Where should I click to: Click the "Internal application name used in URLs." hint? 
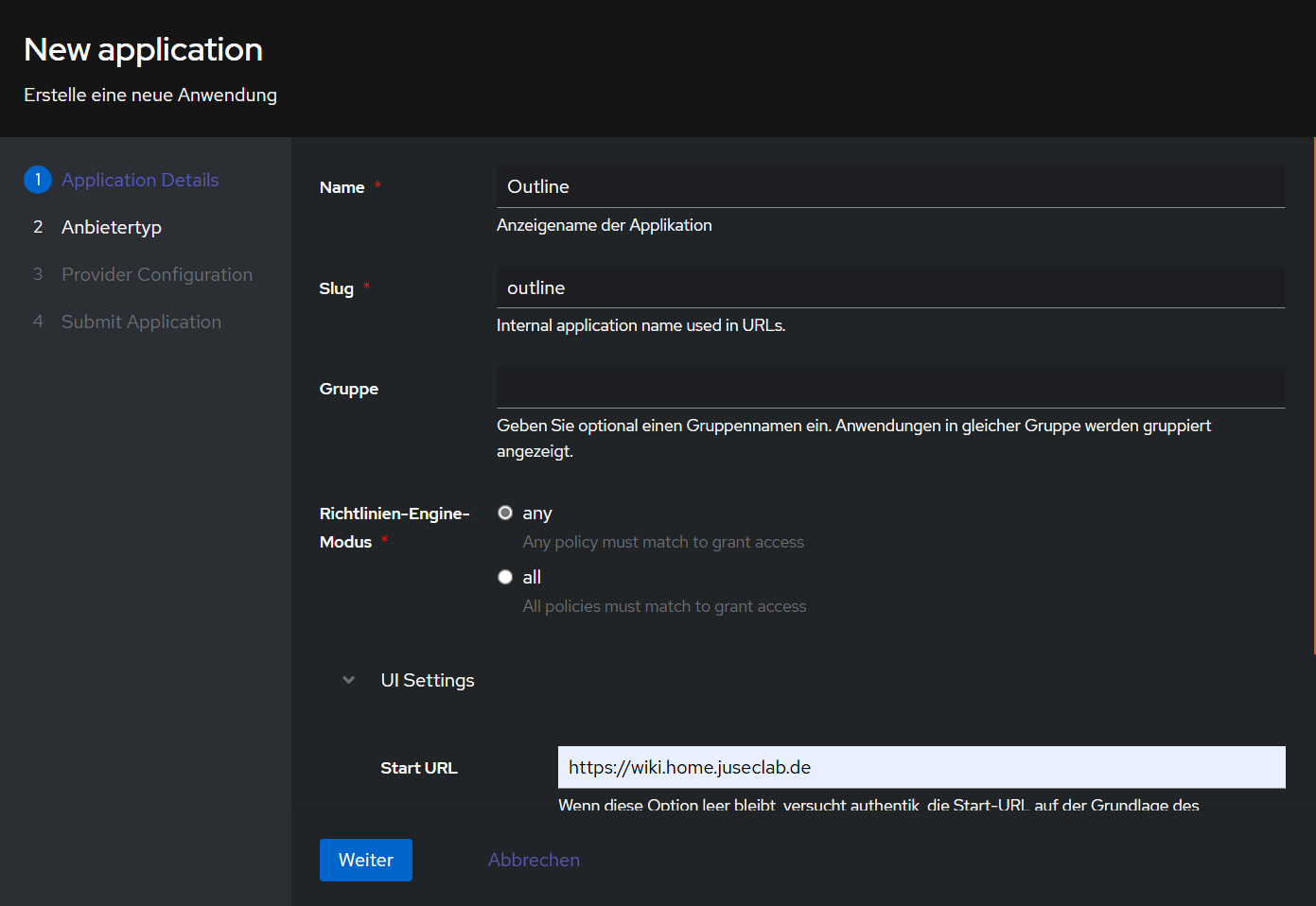tap(641, 325)
